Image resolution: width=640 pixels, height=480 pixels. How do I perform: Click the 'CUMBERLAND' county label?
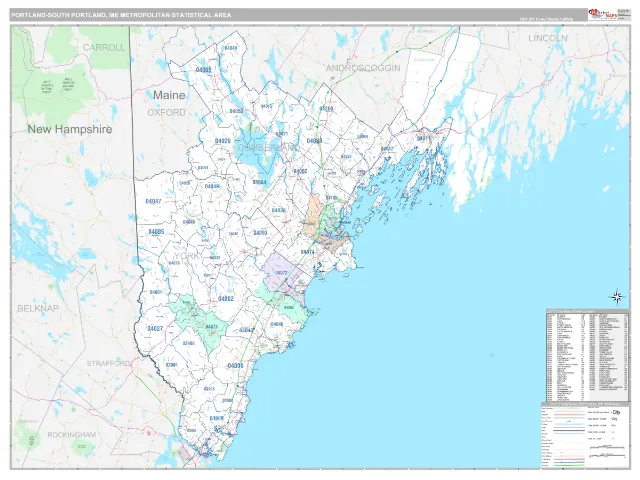[269, 147]
